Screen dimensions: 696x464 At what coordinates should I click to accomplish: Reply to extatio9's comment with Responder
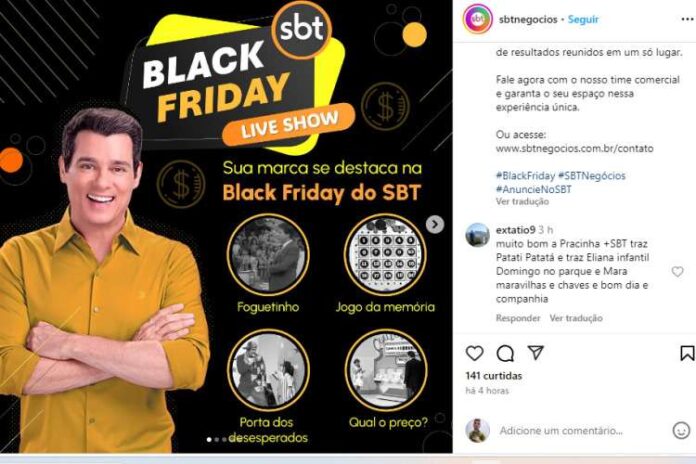(x=518, y=318)
